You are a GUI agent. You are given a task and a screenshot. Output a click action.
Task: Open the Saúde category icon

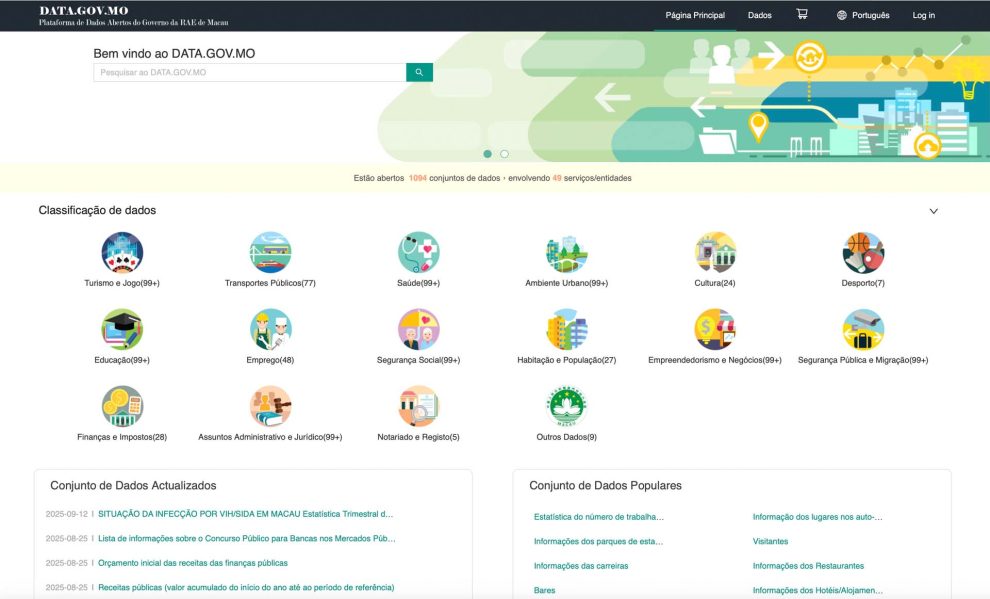[x=418, y=253]
